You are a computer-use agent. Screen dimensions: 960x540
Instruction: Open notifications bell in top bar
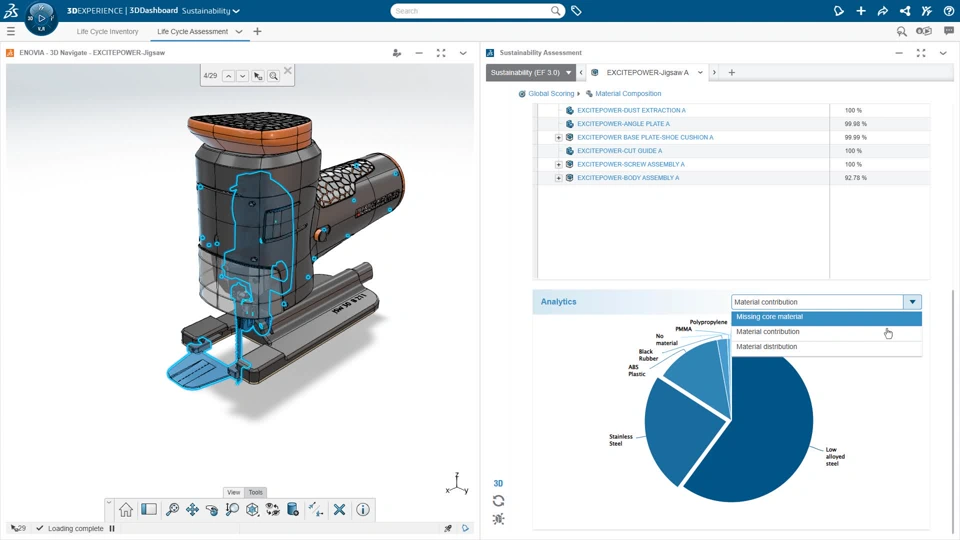[x=839, y=11]
